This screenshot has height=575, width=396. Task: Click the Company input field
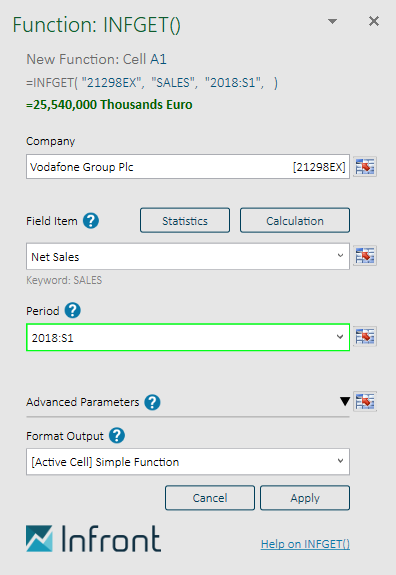click(x=188, y=167)
